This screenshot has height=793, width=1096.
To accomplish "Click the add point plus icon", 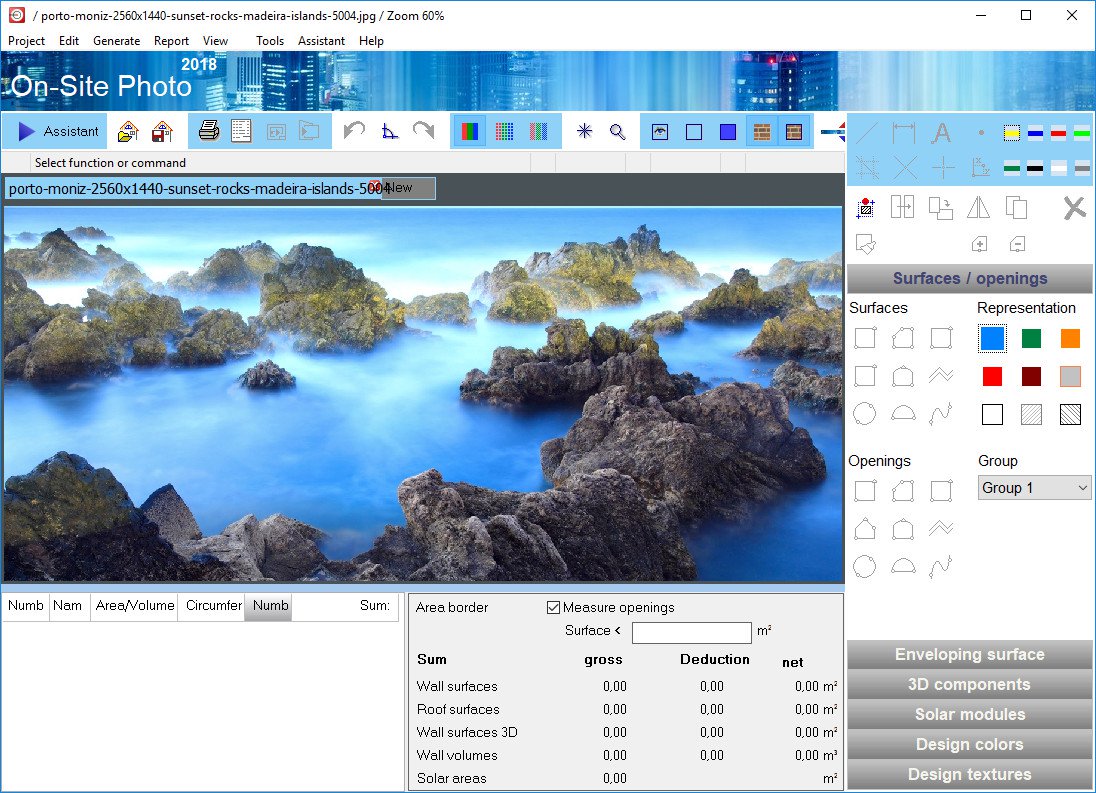I will 979,244.
